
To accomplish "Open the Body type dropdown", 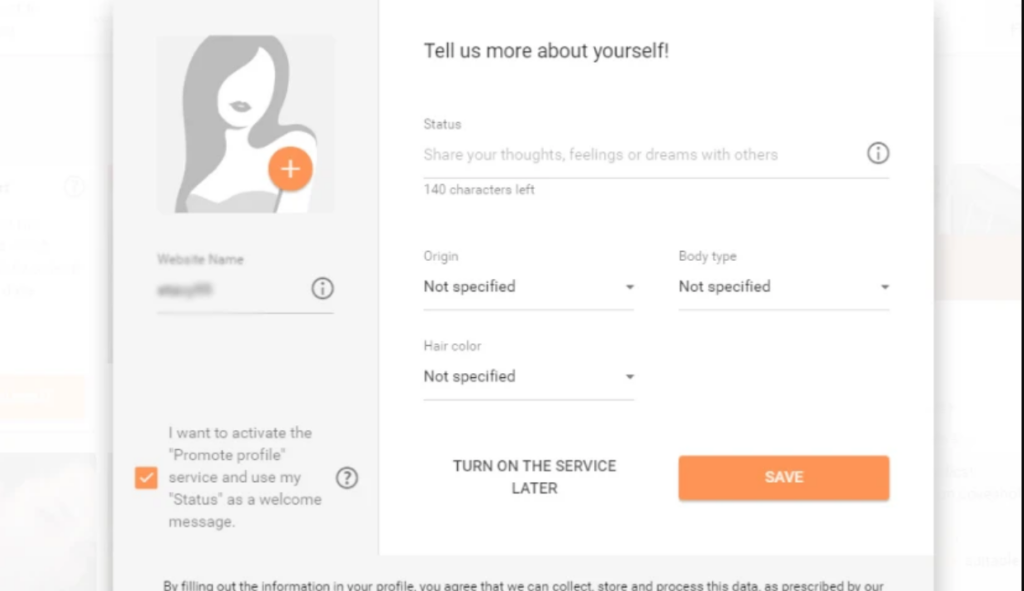I will [783, 287].
